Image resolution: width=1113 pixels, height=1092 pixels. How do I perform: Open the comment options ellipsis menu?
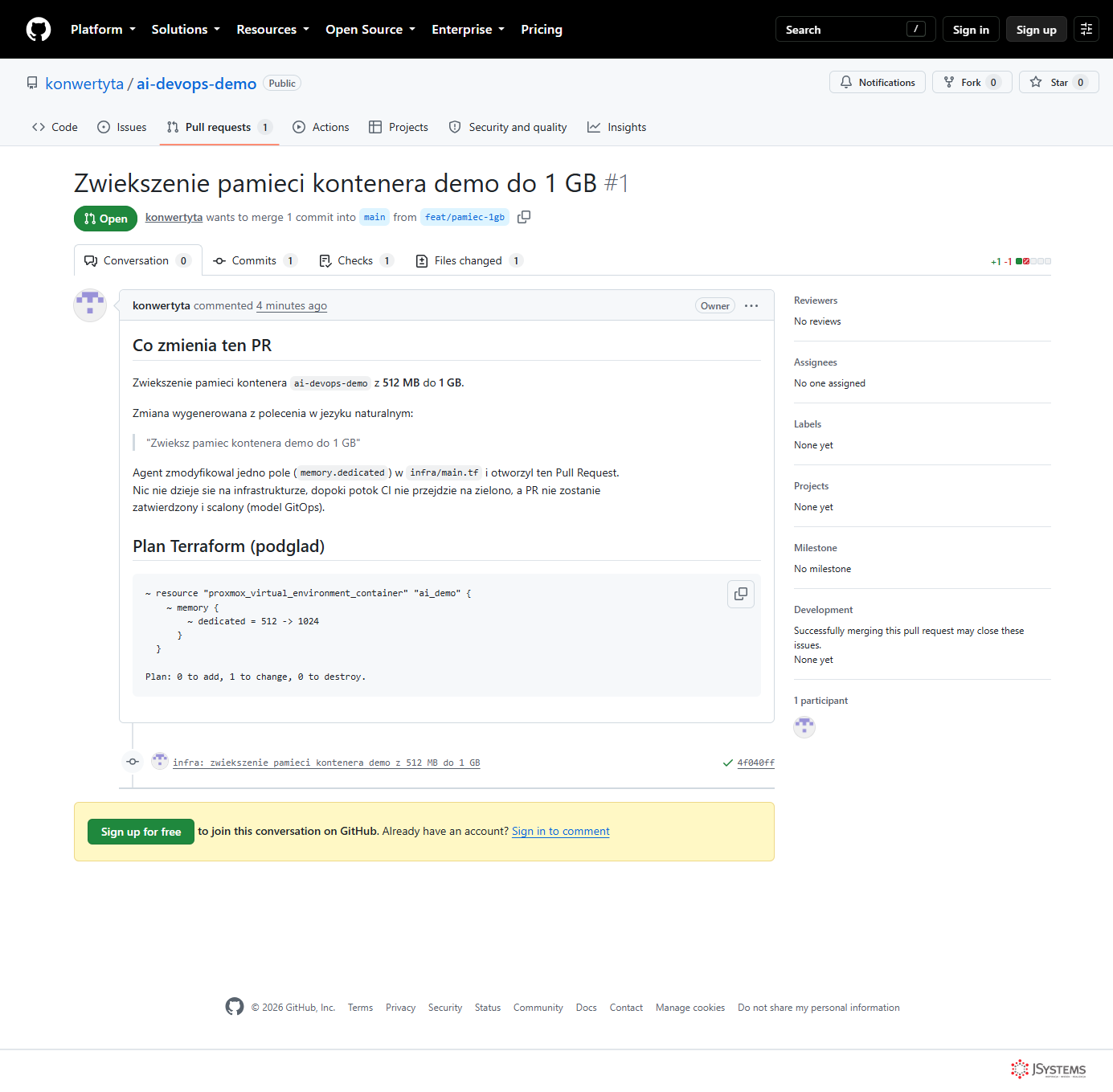click(751, 305)
